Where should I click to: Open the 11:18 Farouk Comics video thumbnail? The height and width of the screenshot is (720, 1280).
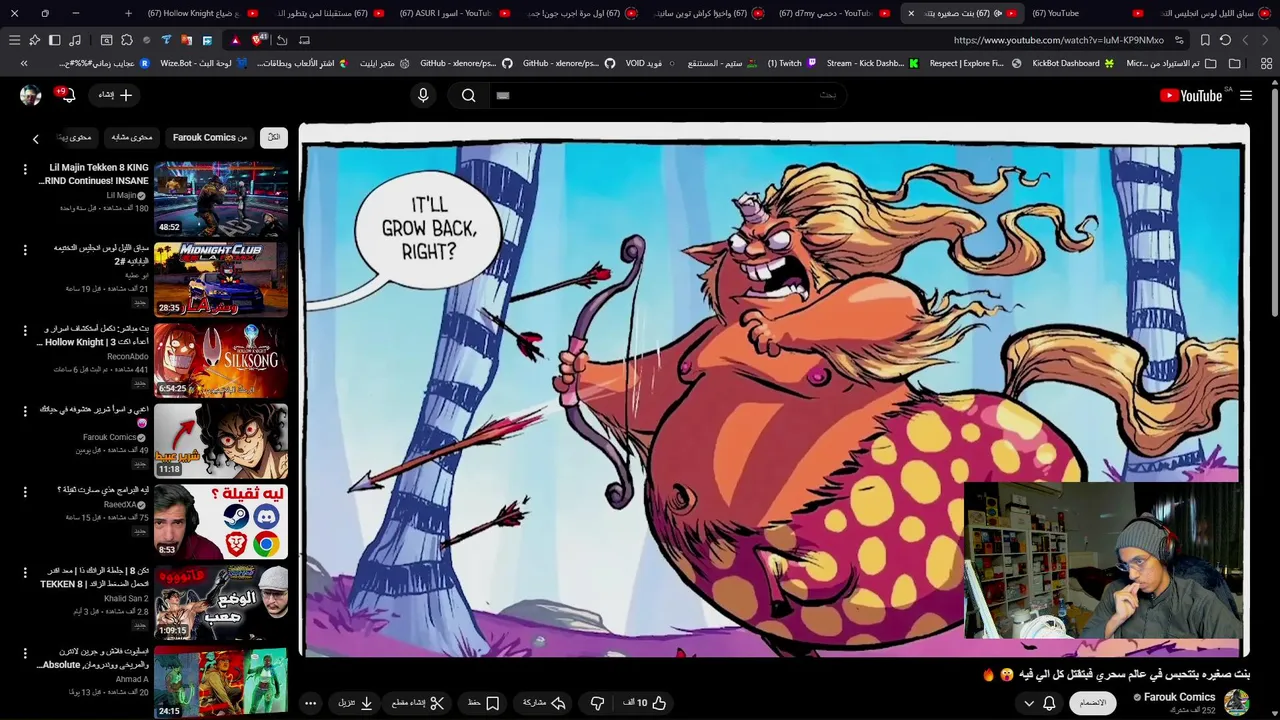(220, 441)
